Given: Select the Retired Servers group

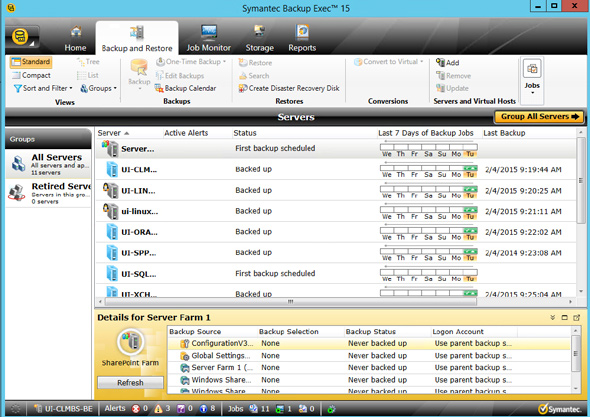Looking at the screenshot, I should [48, 193].
